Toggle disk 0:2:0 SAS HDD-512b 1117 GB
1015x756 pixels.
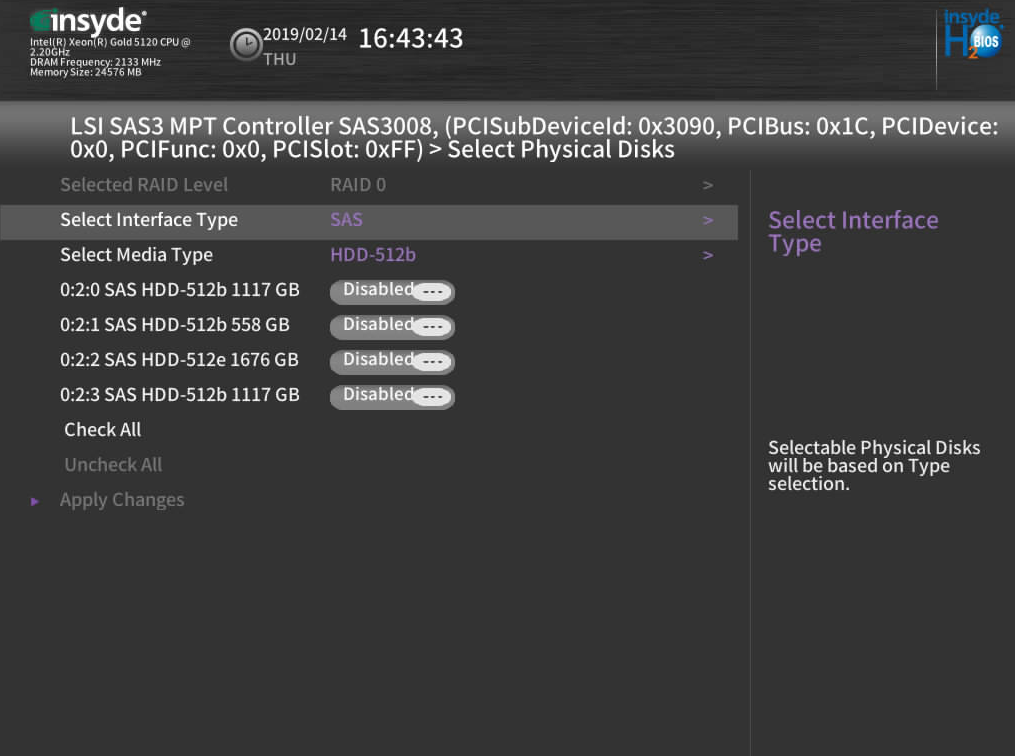tap(392, 291)
